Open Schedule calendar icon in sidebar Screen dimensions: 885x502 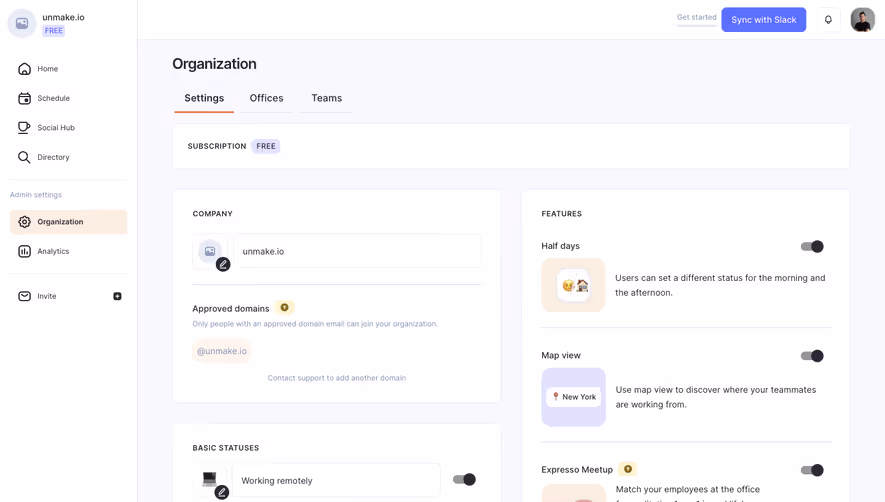(24, 98)
